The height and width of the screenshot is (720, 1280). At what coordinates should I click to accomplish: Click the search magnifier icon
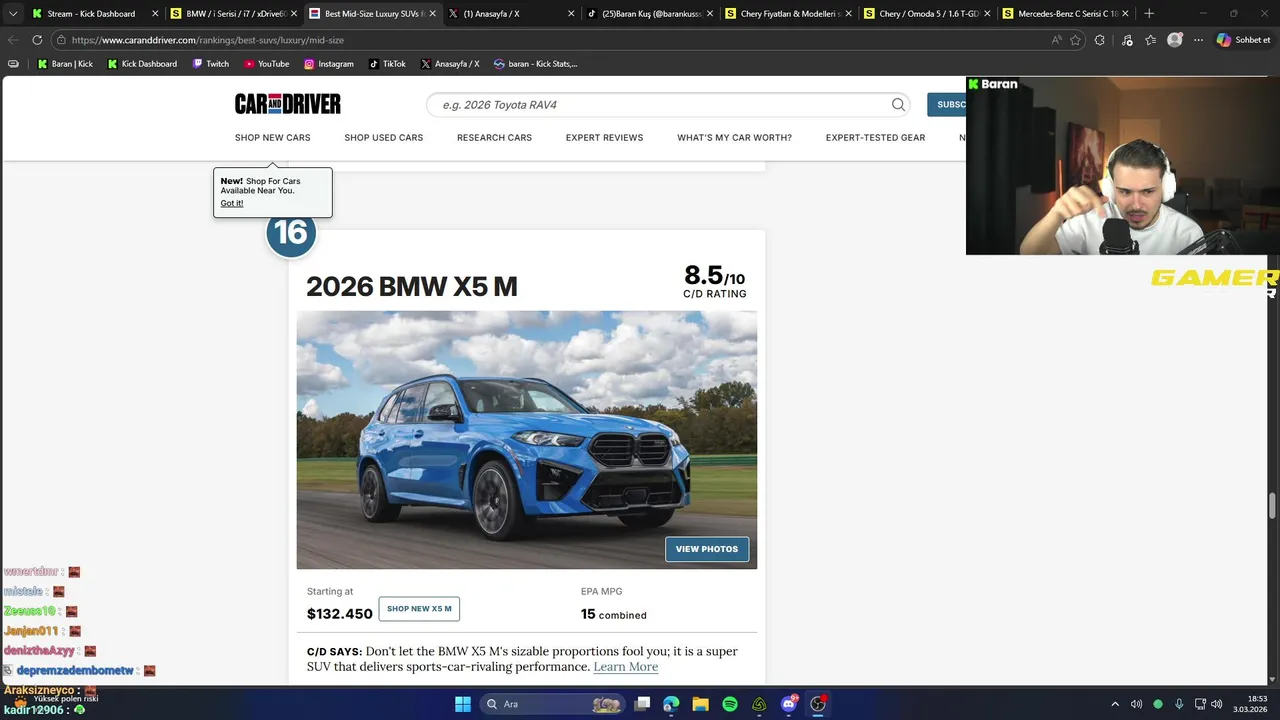tap(898, 105)
